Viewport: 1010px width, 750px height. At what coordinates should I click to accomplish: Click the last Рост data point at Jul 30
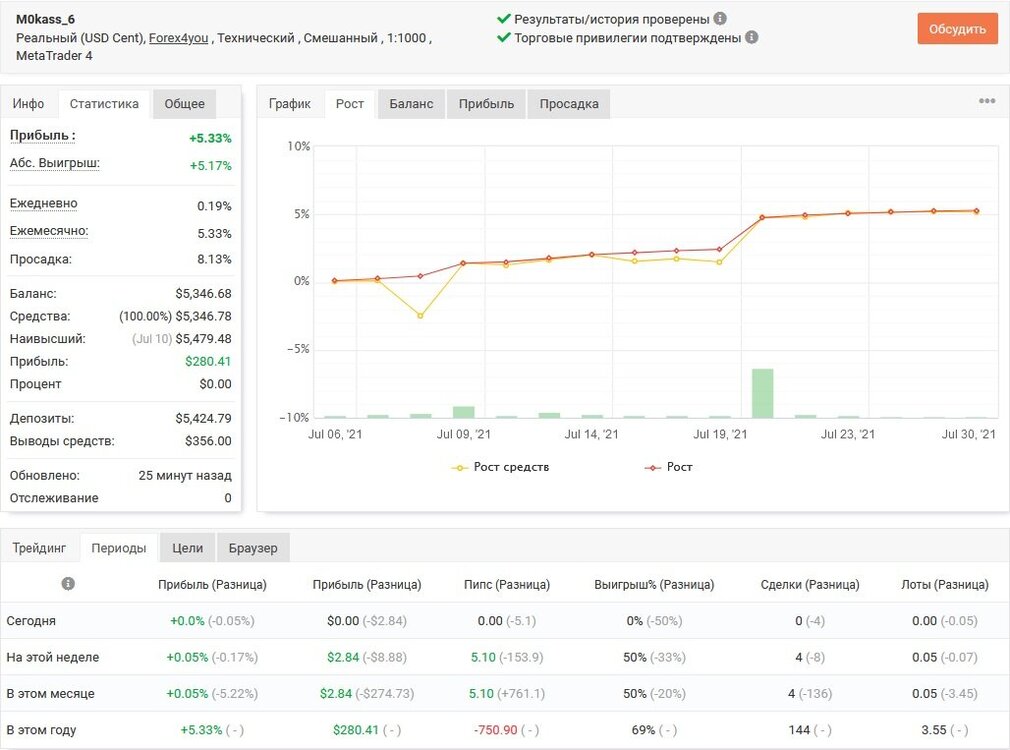(977, 211)
